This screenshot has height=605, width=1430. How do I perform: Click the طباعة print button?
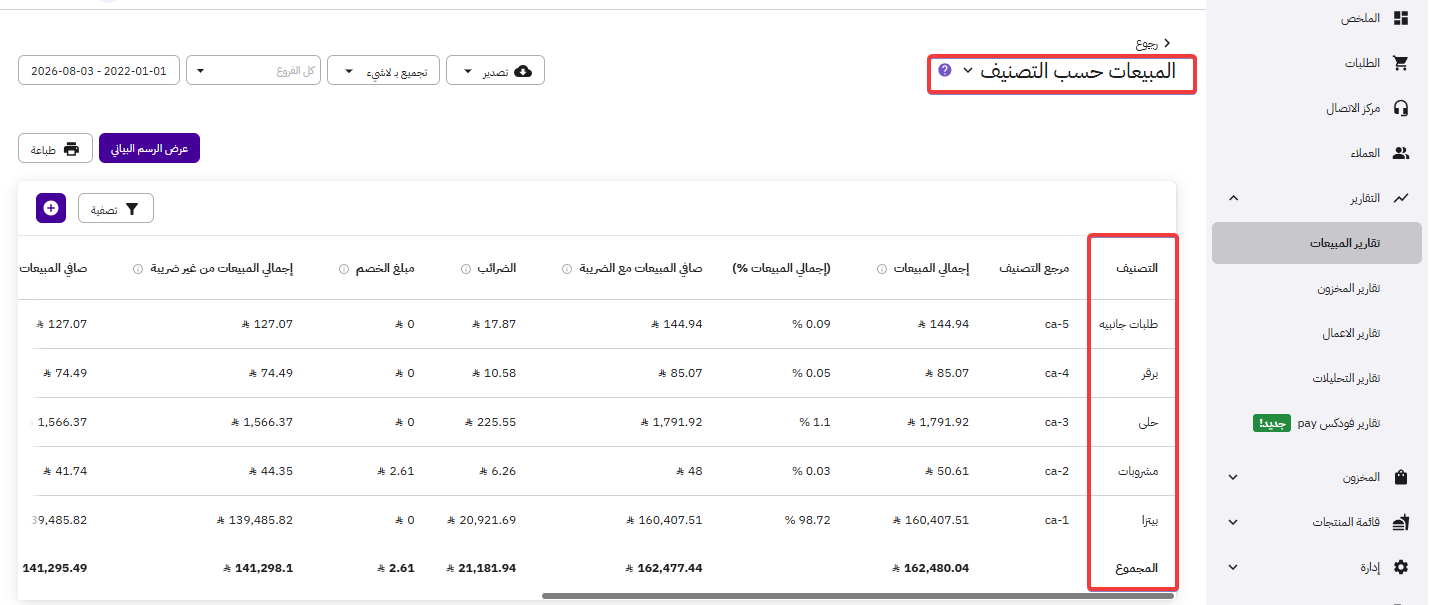(56, 148)
